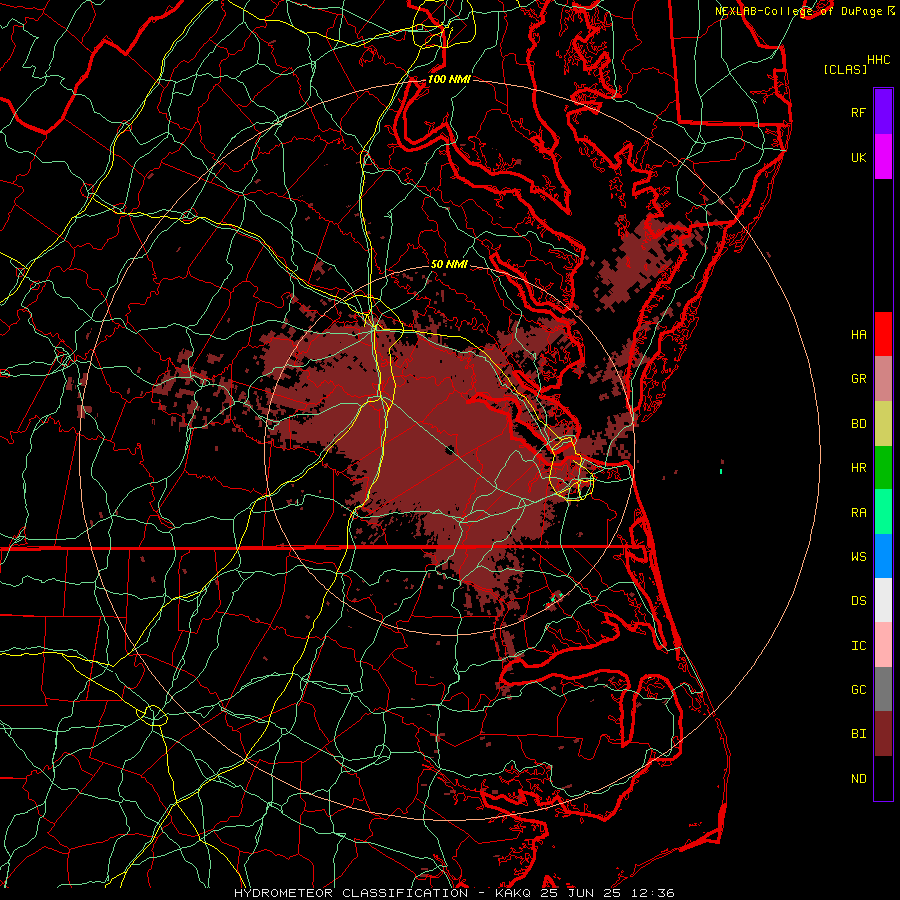The image size is (900, 900).
Task: Click the RA legend label
Action: click(x=858, y=513)
